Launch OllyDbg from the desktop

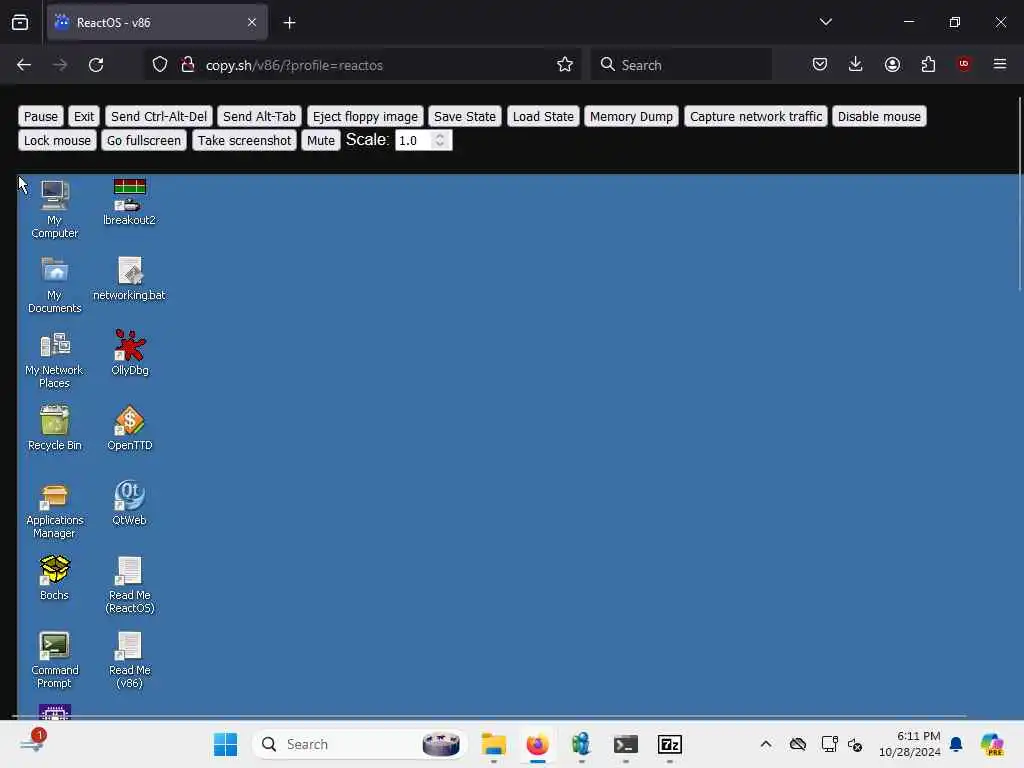click(129, 353)
